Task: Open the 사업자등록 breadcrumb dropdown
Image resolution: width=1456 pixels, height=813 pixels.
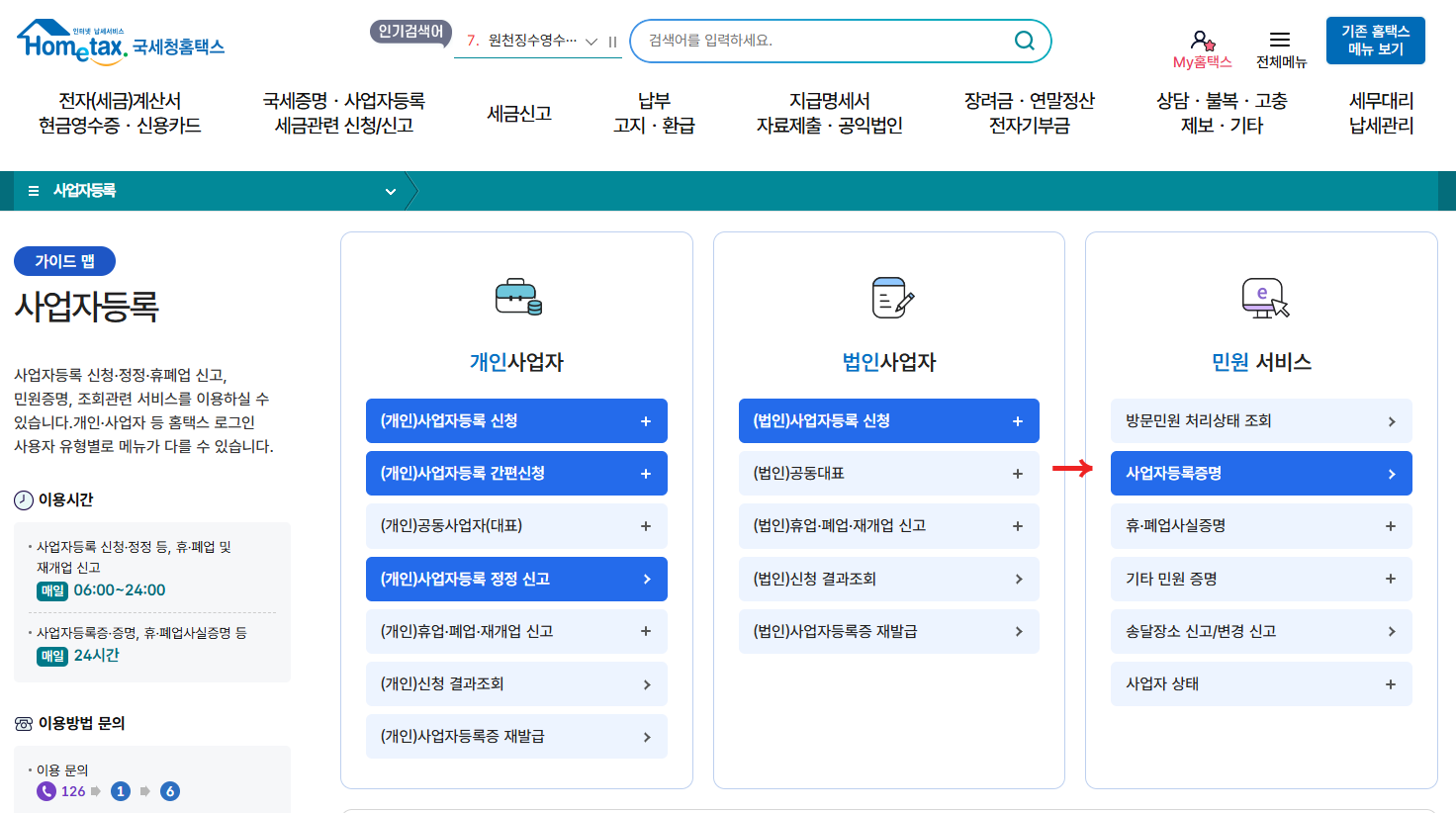Action: tap(390, 190)
